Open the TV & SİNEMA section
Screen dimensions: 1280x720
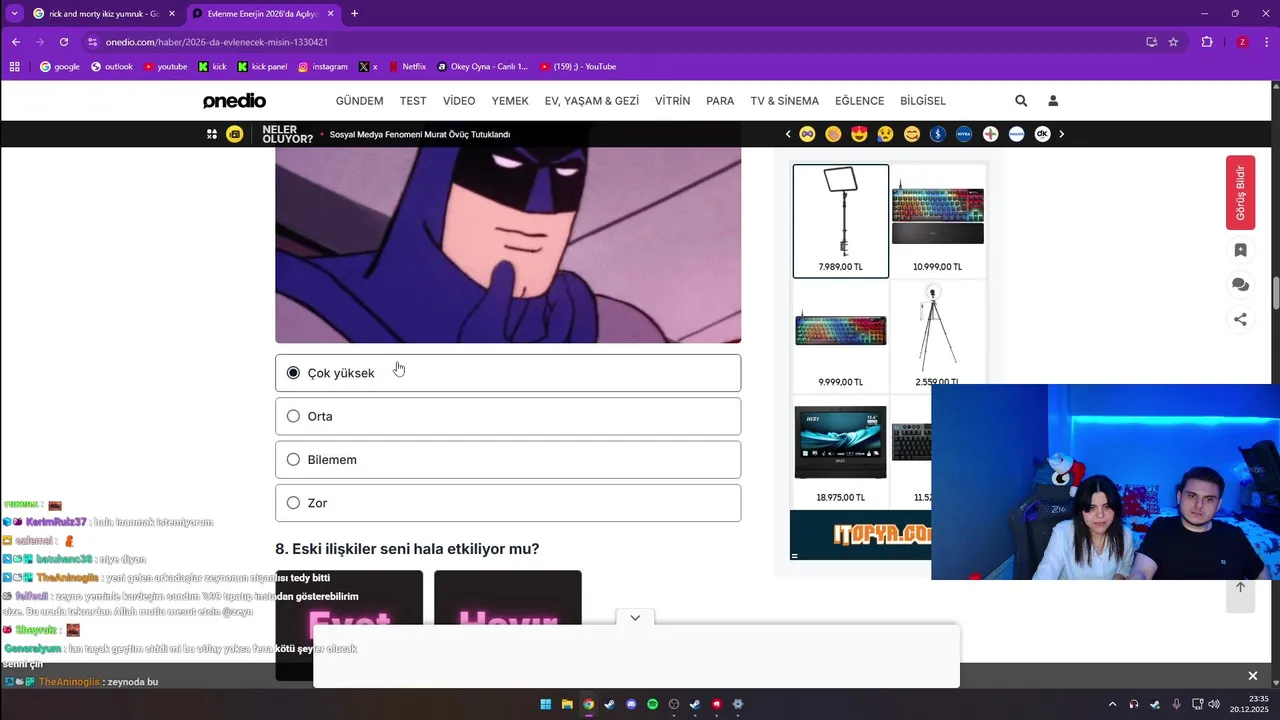point(785,101)
